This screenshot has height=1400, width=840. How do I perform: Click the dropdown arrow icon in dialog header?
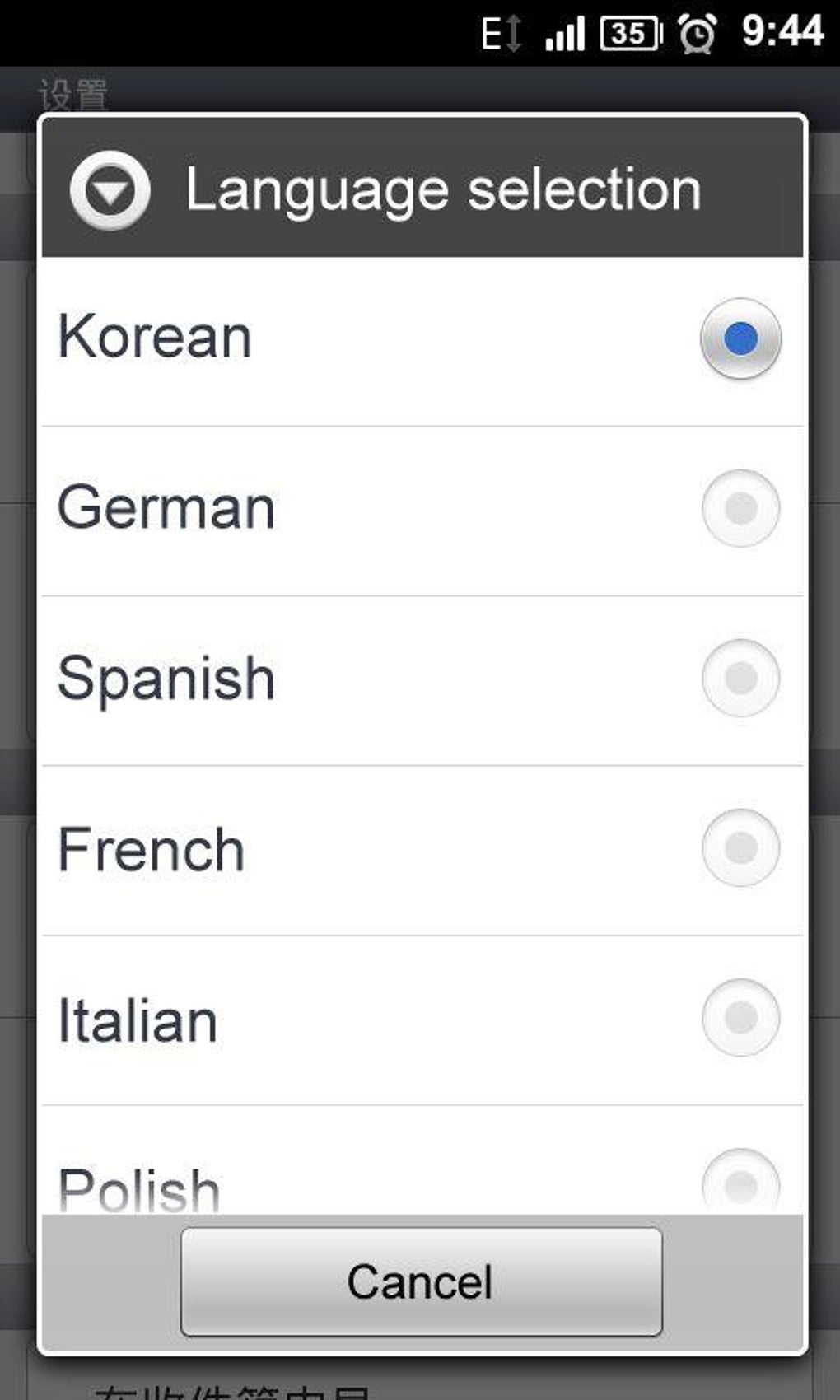tap(110, 190)
